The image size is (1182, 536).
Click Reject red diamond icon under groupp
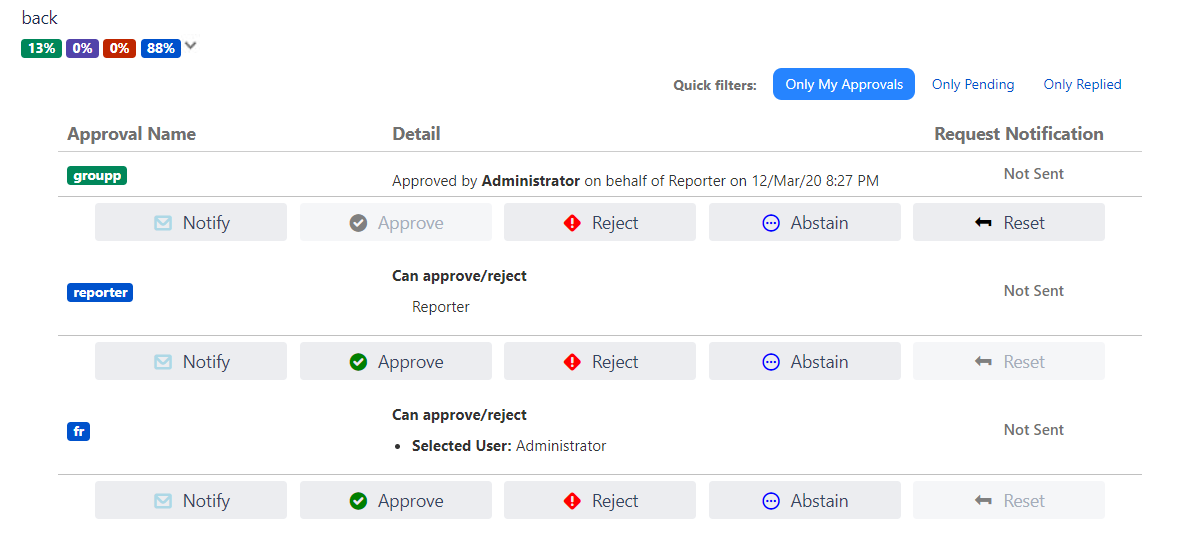[572, 223]
